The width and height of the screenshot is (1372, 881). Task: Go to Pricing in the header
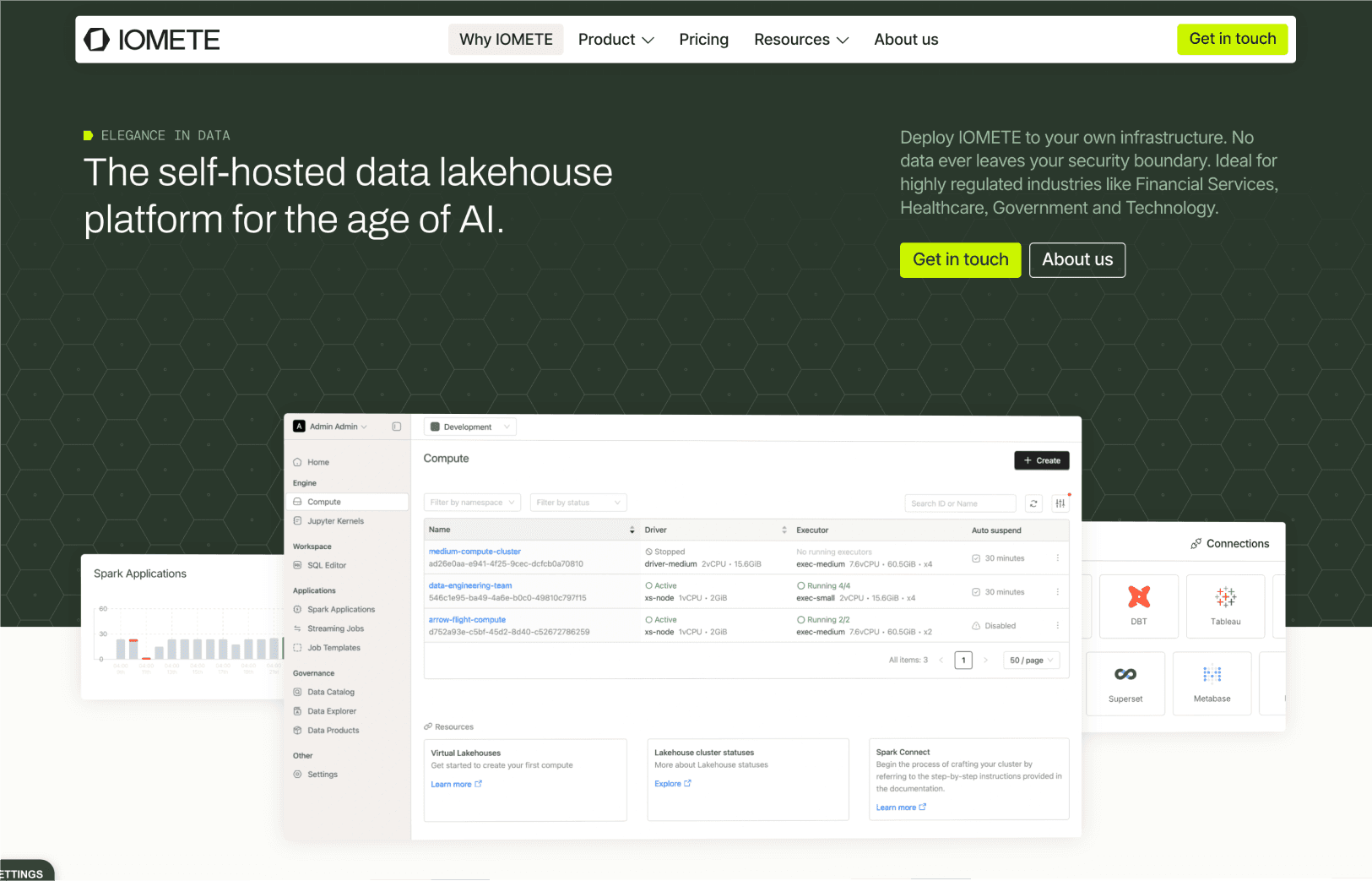click(704, 40)
